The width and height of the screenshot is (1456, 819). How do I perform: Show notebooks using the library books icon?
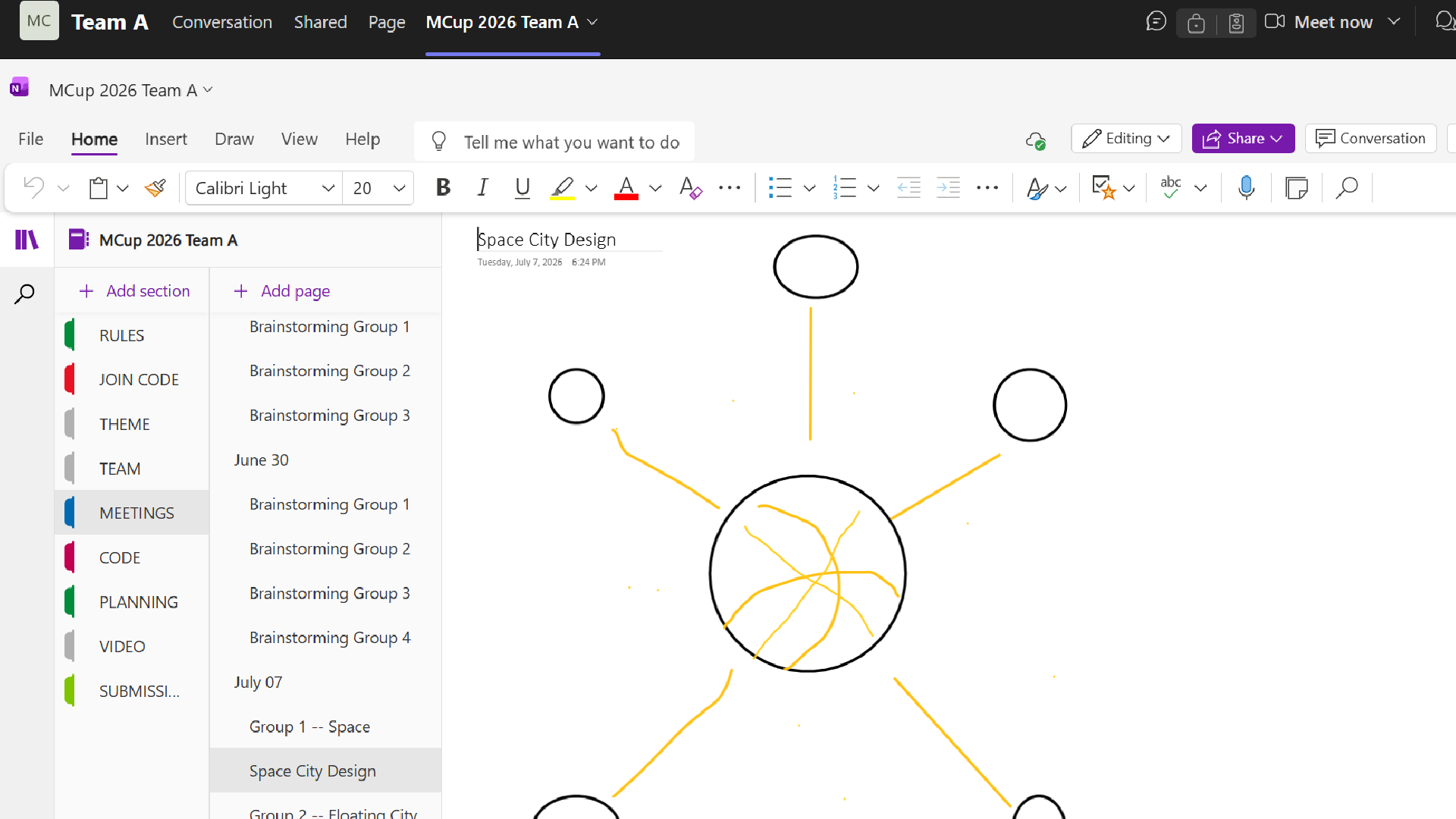(27, 240)
